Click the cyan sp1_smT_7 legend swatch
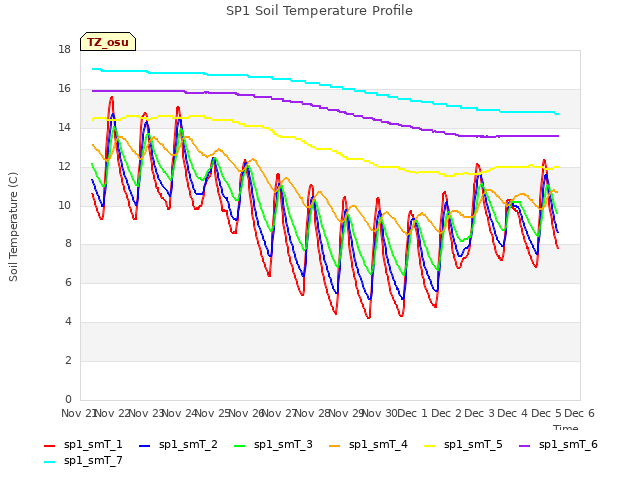Screen dimensions: 640x480 coord(49,462)
